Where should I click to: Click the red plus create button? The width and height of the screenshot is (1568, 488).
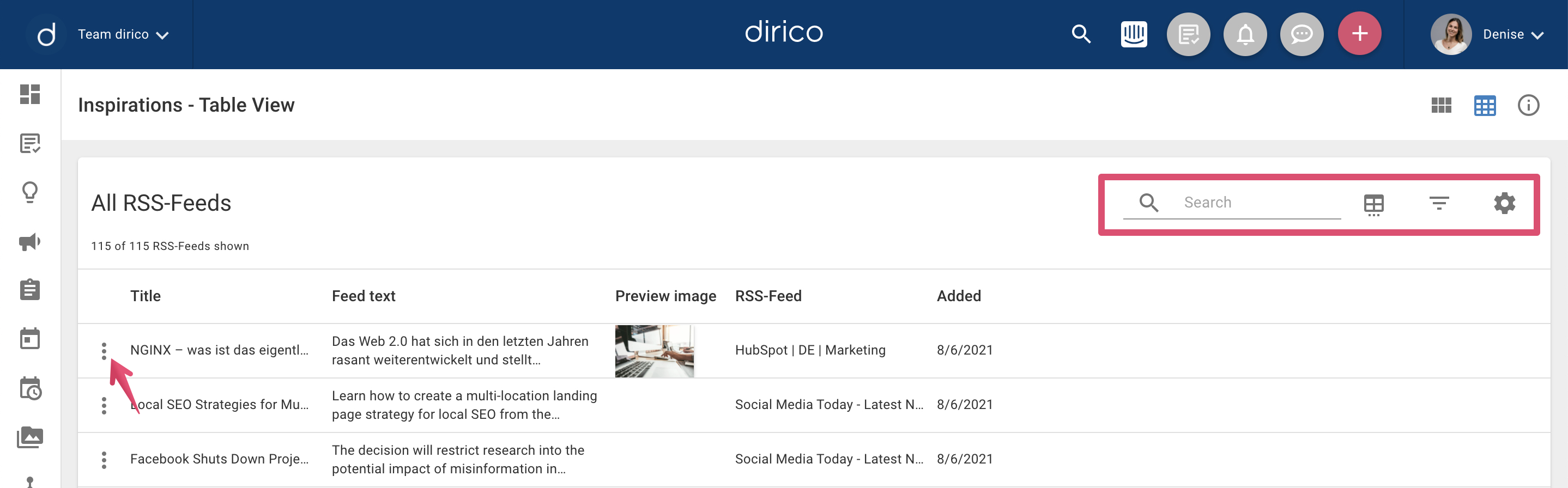click(x=1359, y=34)
